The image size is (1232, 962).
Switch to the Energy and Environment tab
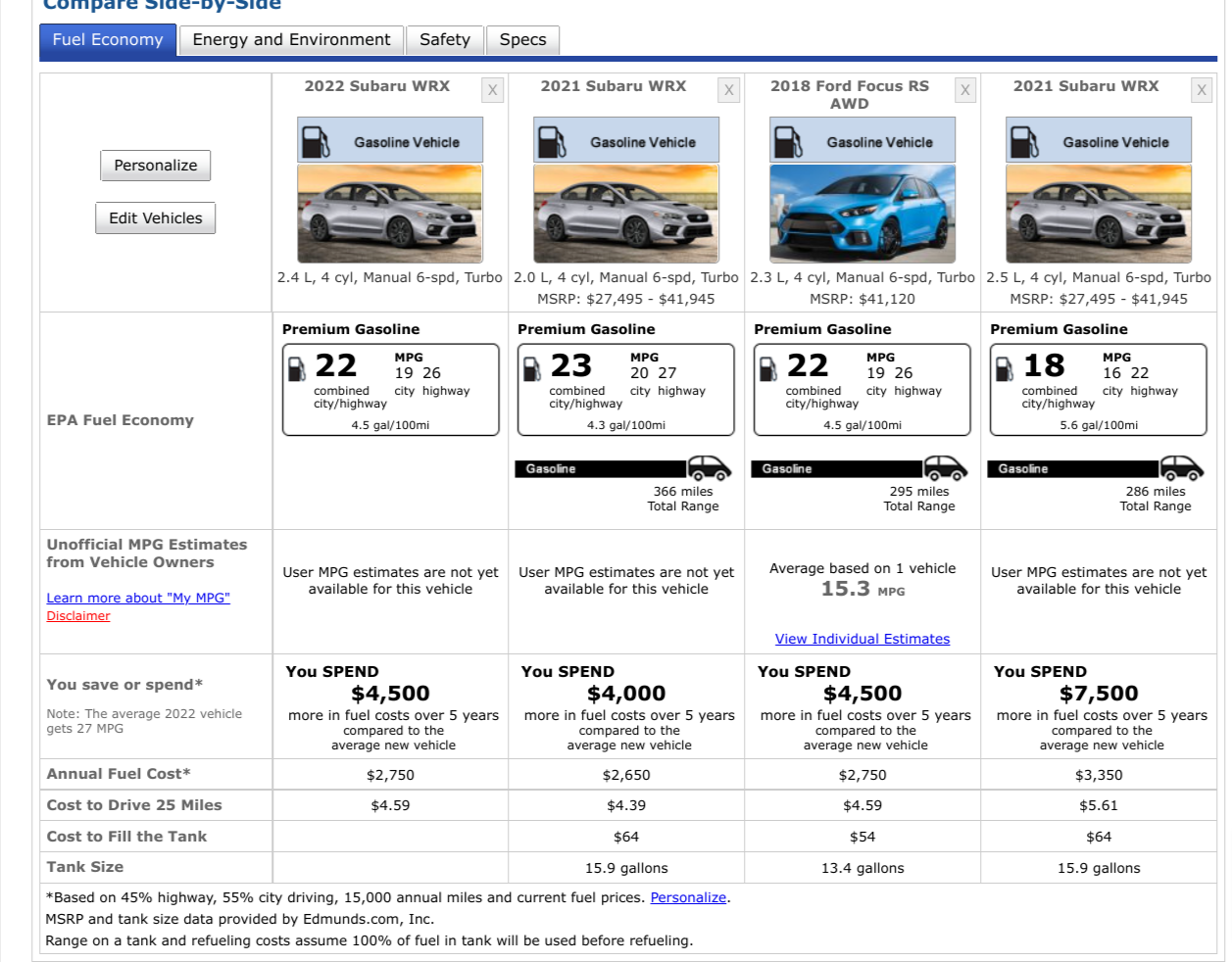pyautogui.click(x=291, y=40)
